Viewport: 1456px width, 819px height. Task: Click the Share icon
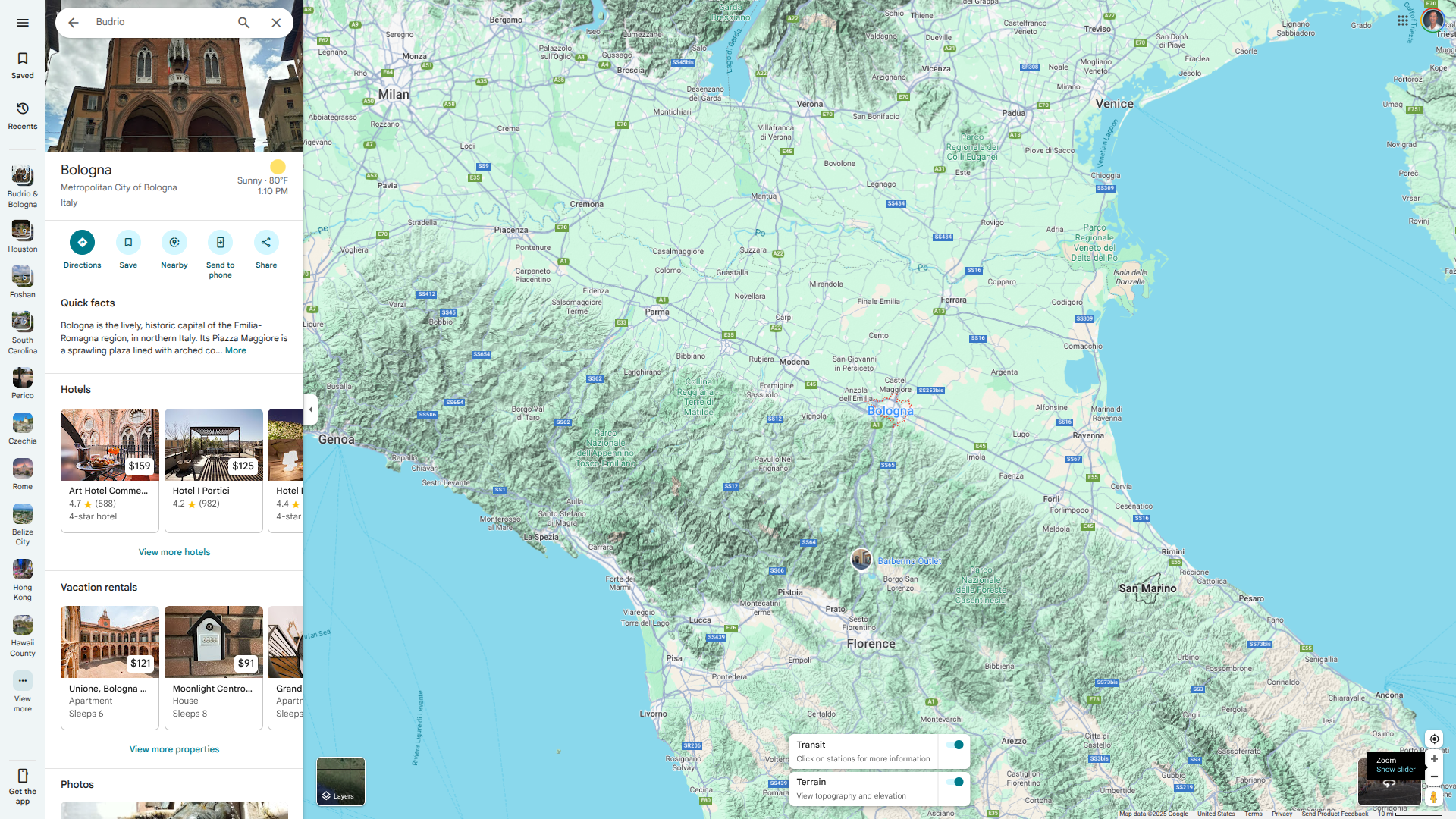(266, 243)
